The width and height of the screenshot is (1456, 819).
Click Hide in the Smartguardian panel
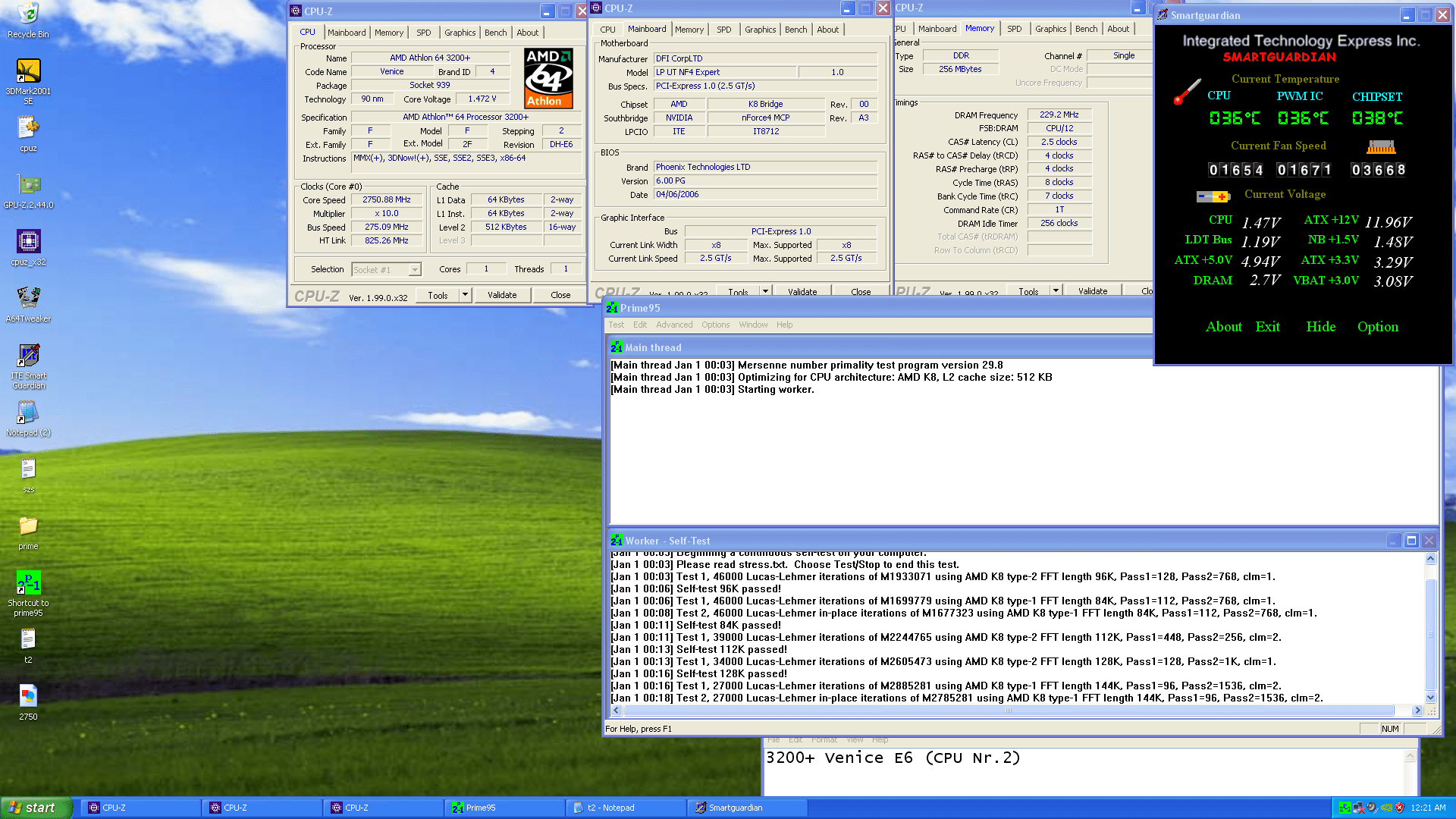(x=1320, y=327)
